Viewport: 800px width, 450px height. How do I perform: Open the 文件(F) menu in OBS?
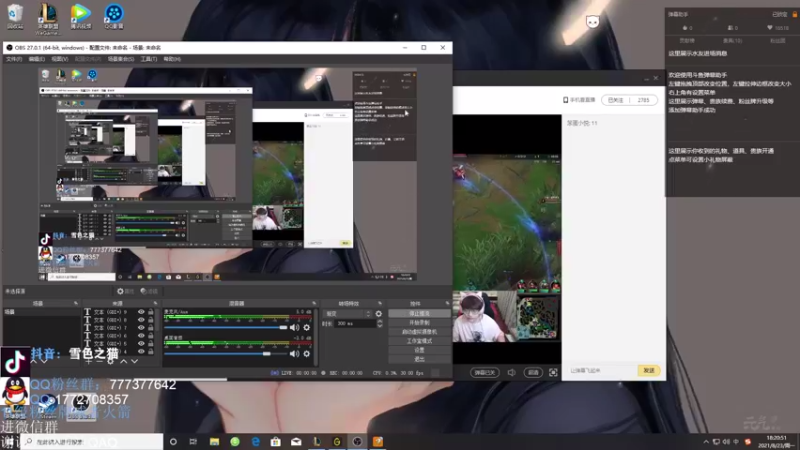14,59
